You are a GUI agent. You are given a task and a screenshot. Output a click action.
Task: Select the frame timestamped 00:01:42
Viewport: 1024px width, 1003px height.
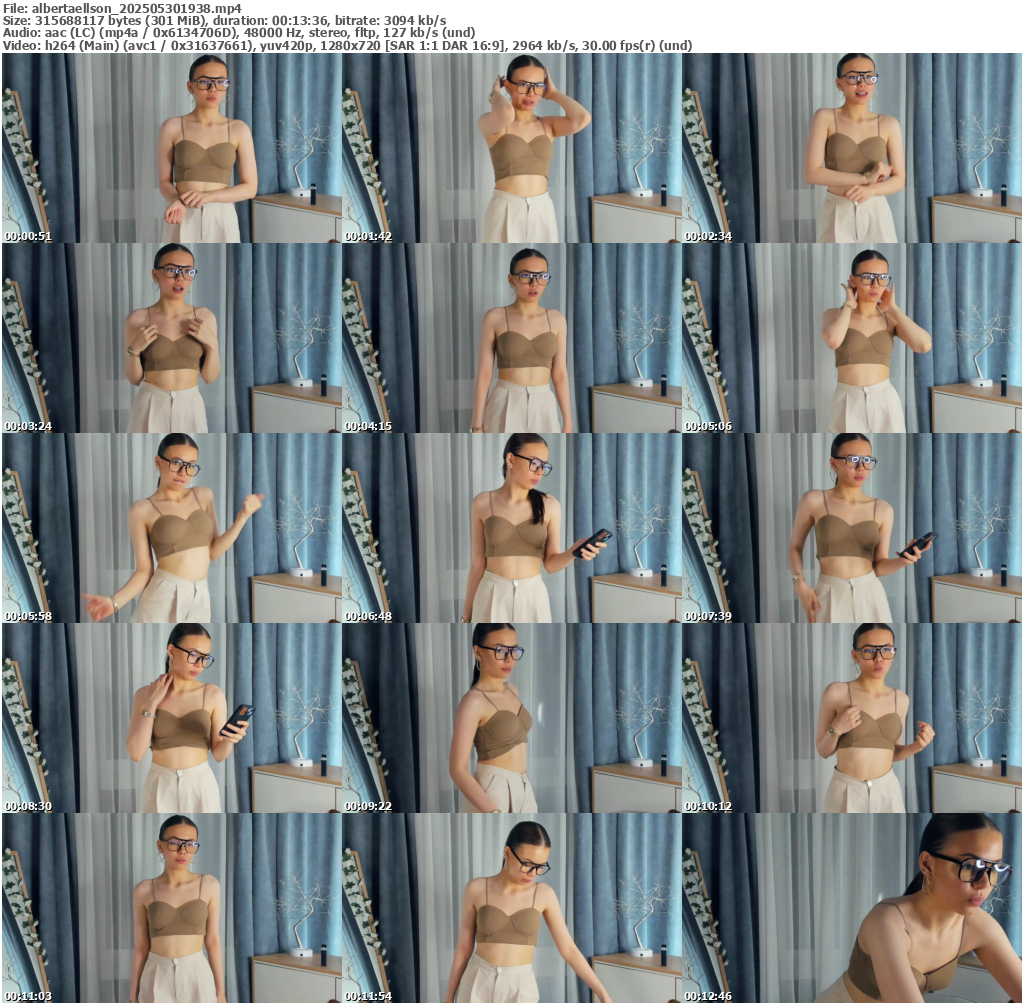(x=511, y=148)
